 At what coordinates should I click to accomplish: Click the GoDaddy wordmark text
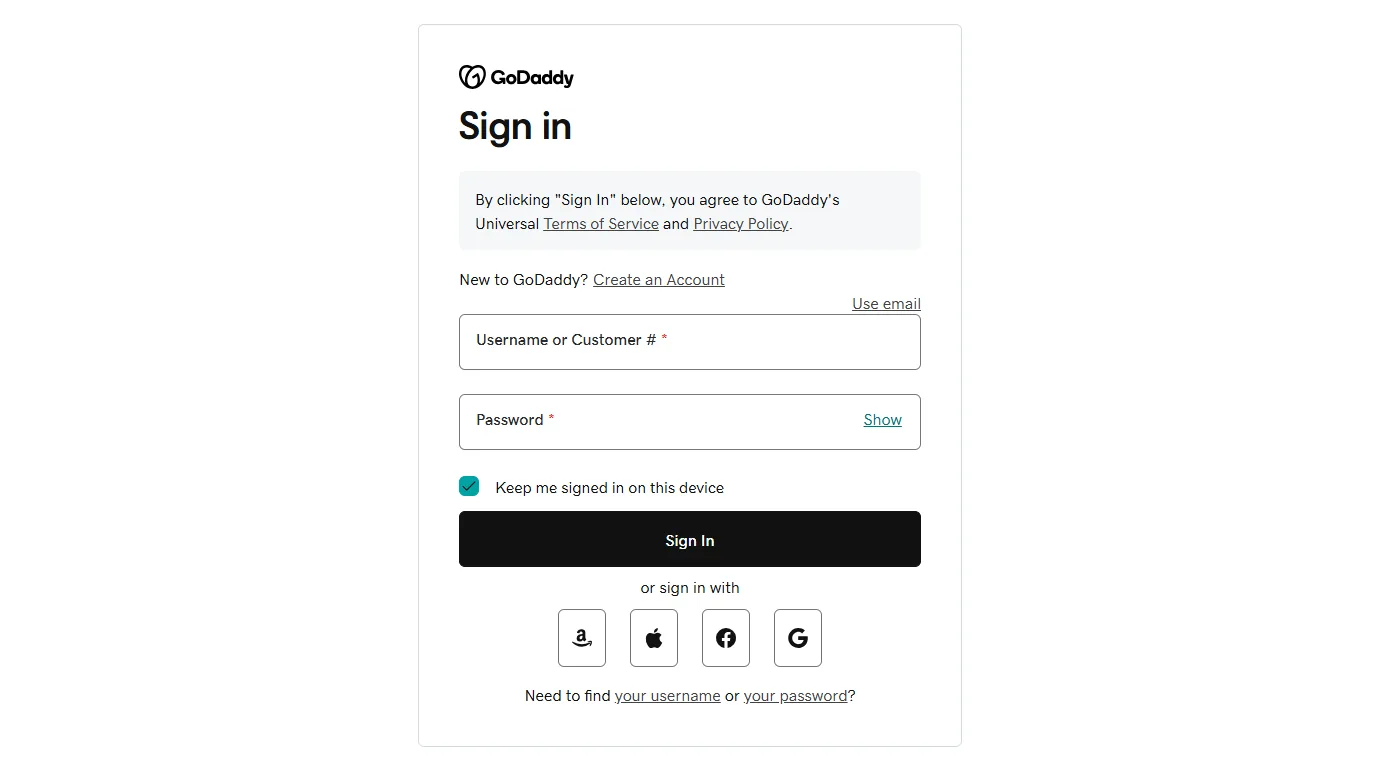tap(532, 78)
